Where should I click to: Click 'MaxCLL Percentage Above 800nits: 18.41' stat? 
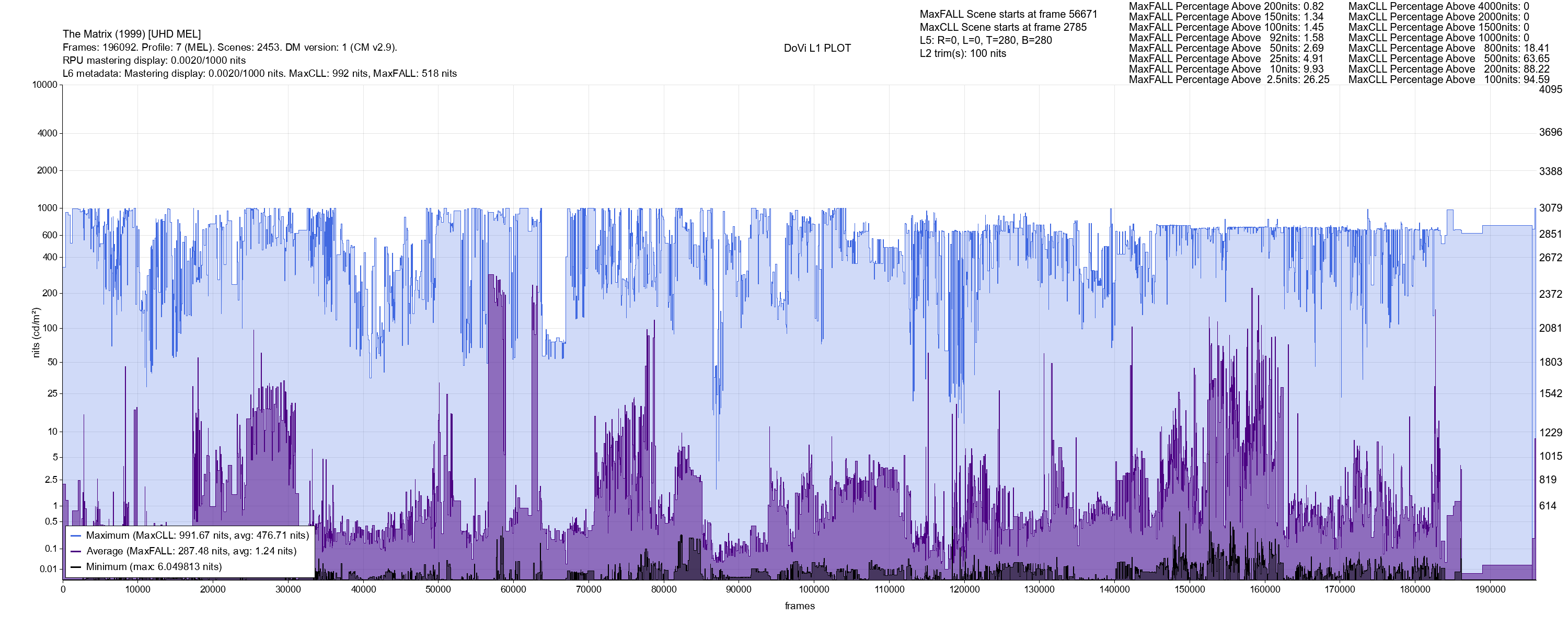pos(1449,48)
